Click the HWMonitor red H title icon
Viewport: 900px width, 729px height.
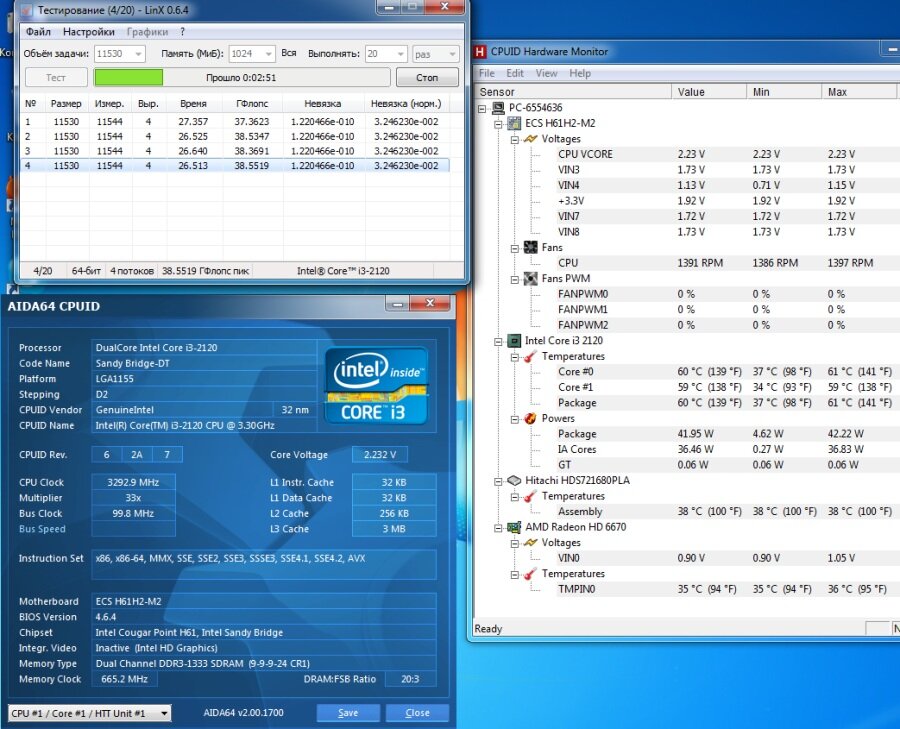[480, 52]
